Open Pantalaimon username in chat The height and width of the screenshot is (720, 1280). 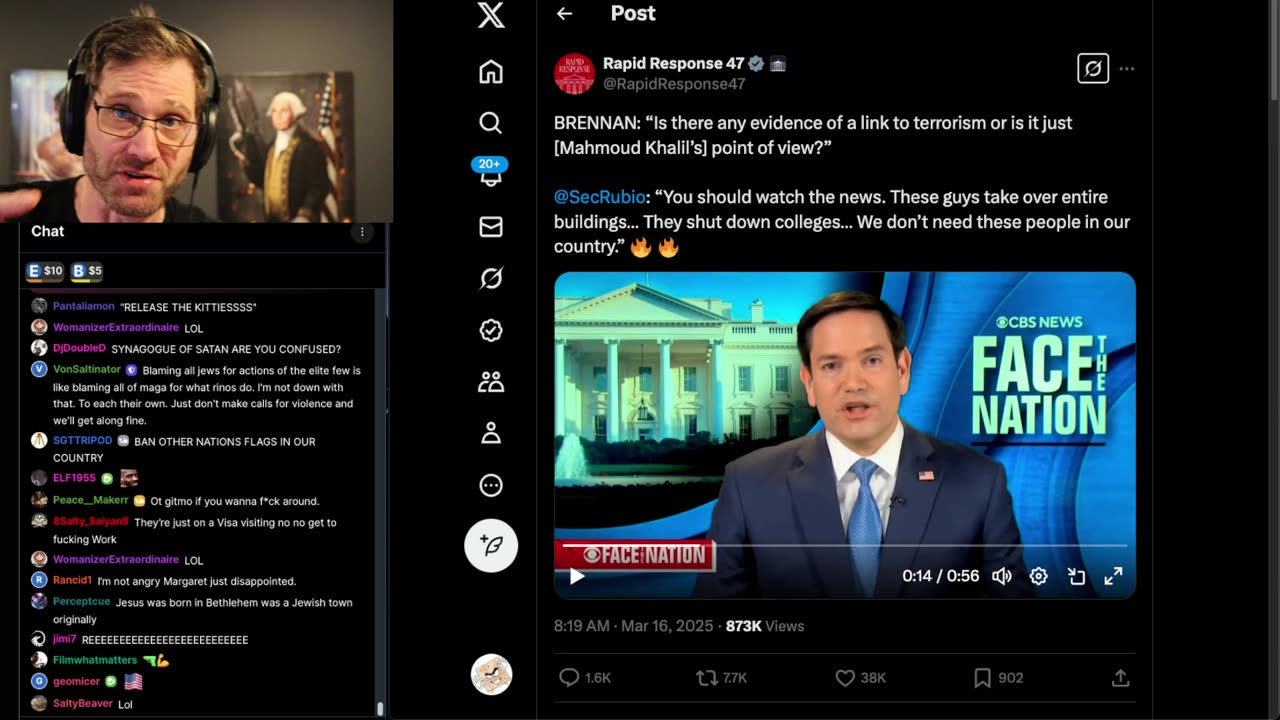83,306
